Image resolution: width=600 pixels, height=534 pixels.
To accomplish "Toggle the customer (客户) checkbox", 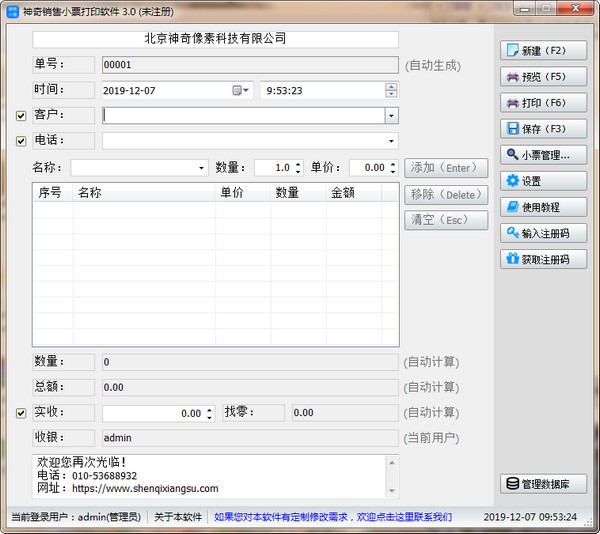I will [21, 115].
